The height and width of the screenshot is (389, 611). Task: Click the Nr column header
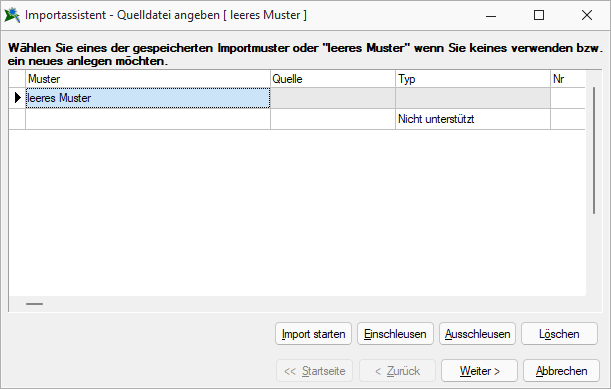[x=568, y=79]
